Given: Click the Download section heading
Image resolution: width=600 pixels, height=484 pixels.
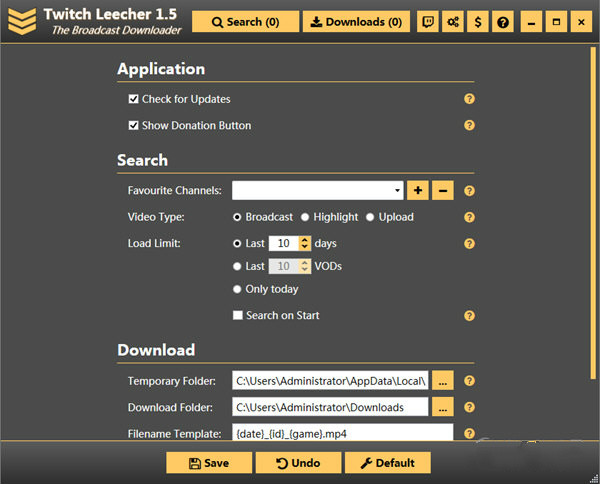Looking at the screenshot, I should (x=156, y=350).
